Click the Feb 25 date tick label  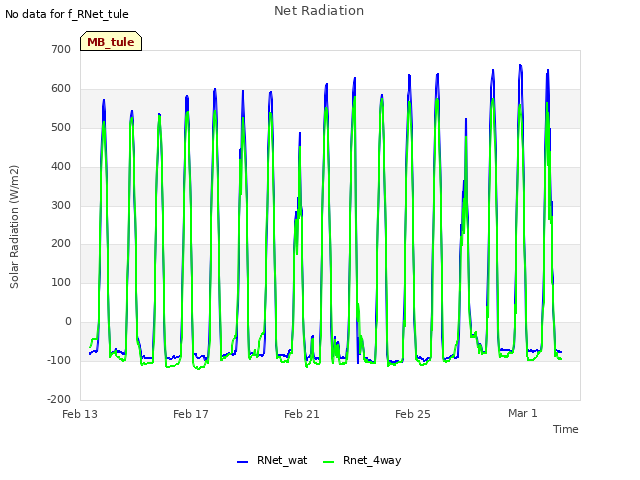pyautogui.click(x=413, y=414)
